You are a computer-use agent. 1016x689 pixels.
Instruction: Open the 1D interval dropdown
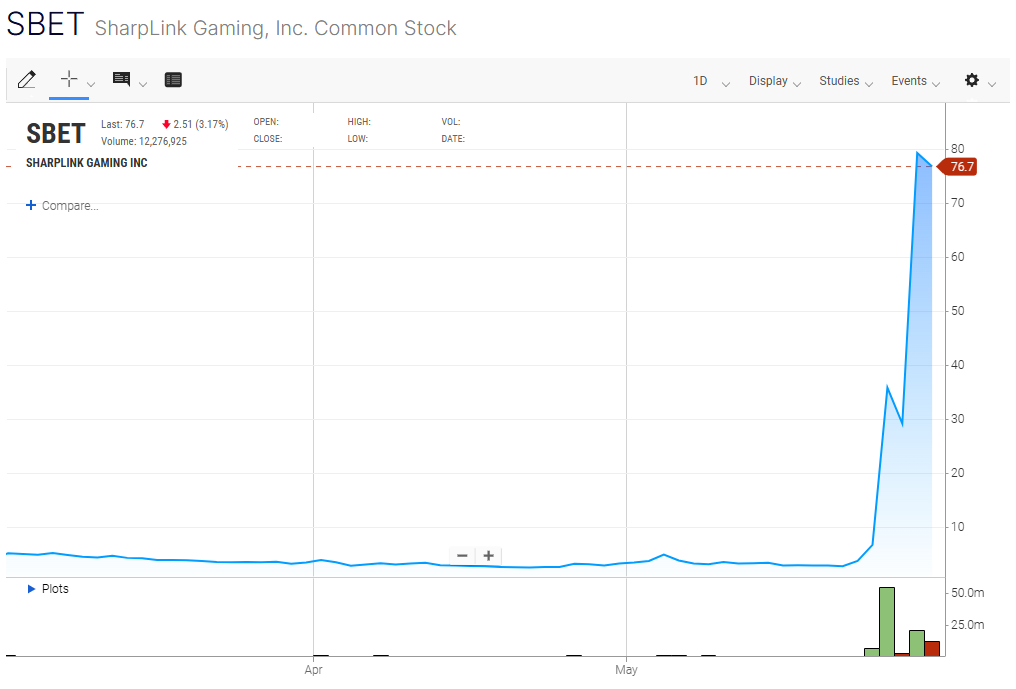[701, 81]
